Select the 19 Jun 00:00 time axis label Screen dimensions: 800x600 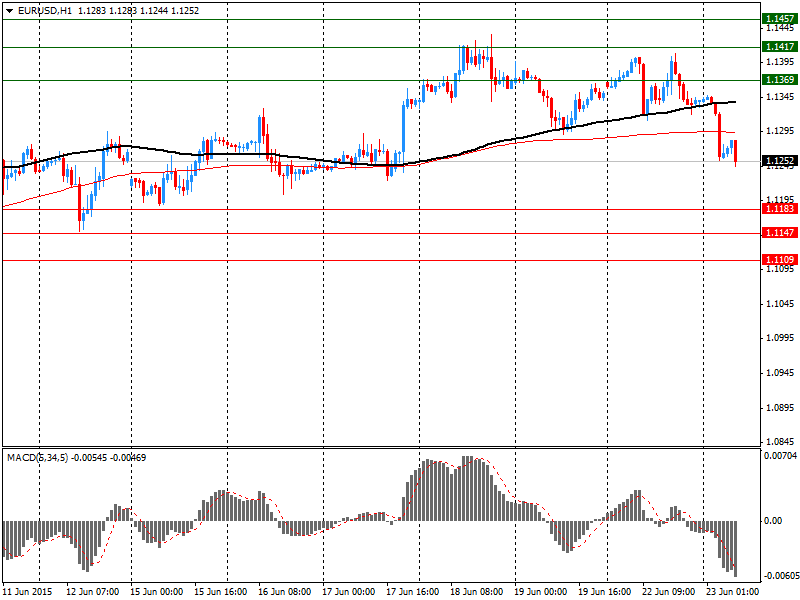540,592
